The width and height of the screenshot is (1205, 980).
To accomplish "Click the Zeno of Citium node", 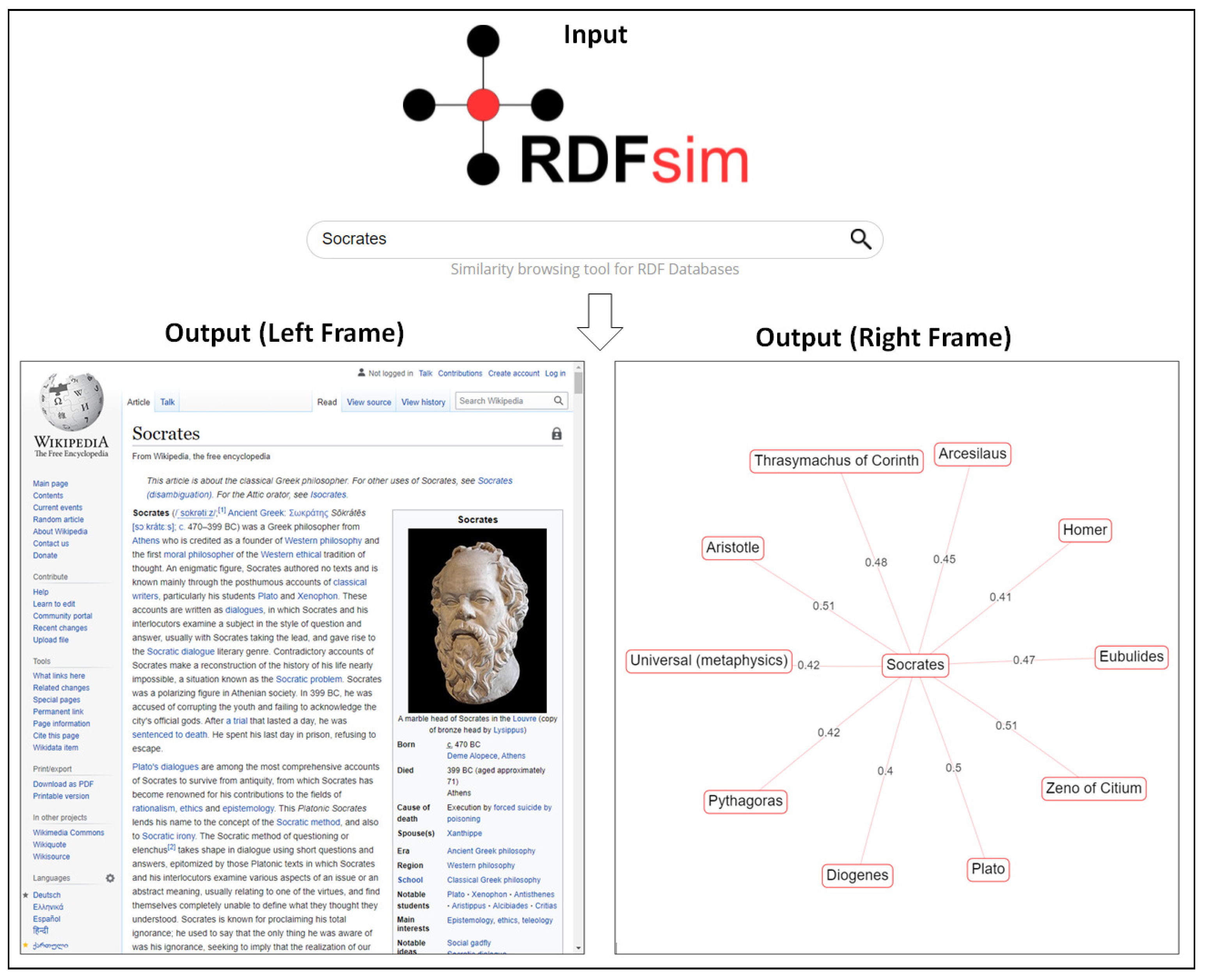I will (1093, 788).
